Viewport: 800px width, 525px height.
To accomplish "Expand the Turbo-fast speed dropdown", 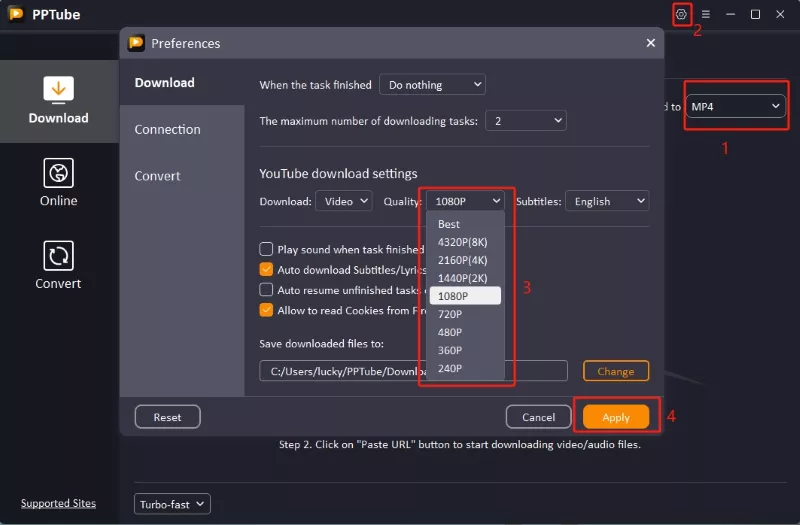I will click(x=172, y=504).
